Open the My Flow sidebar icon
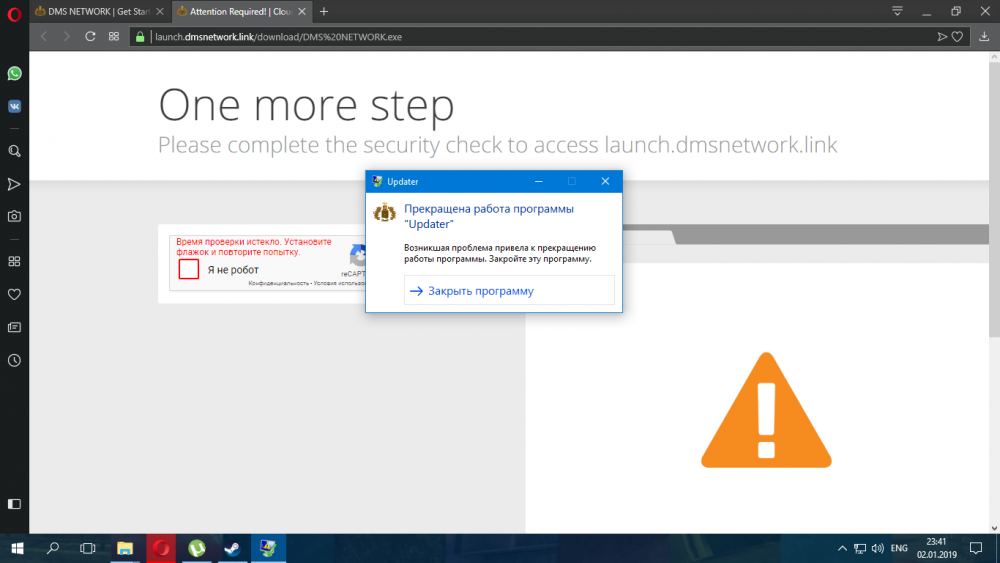This screenshot has width=1000, height=563. pos(15,184)
